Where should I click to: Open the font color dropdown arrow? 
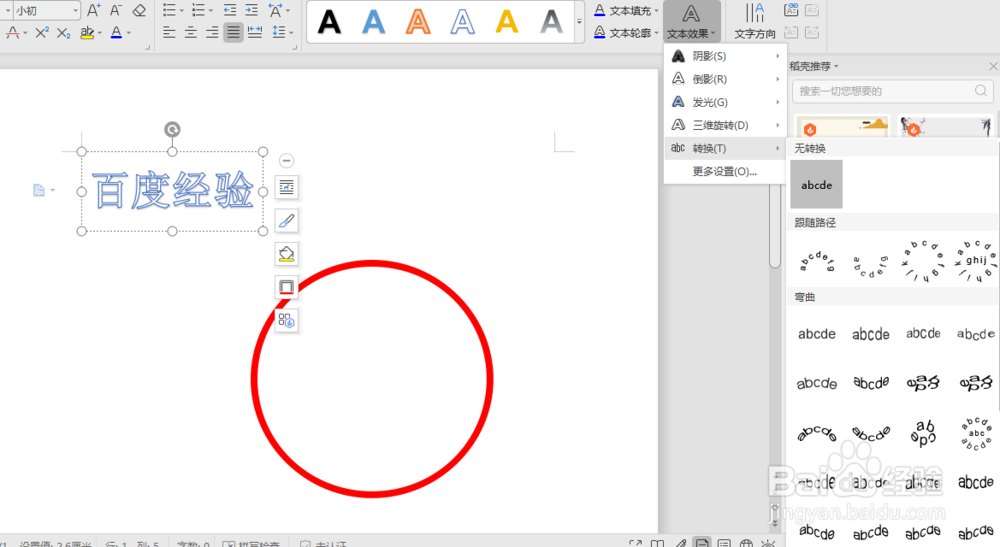pos(129,33)
